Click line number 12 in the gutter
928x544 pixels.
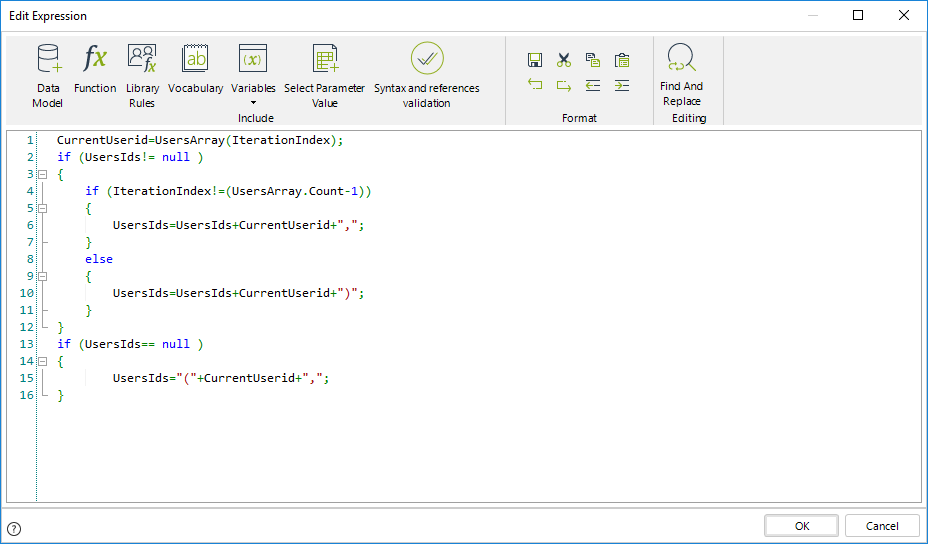27,327
